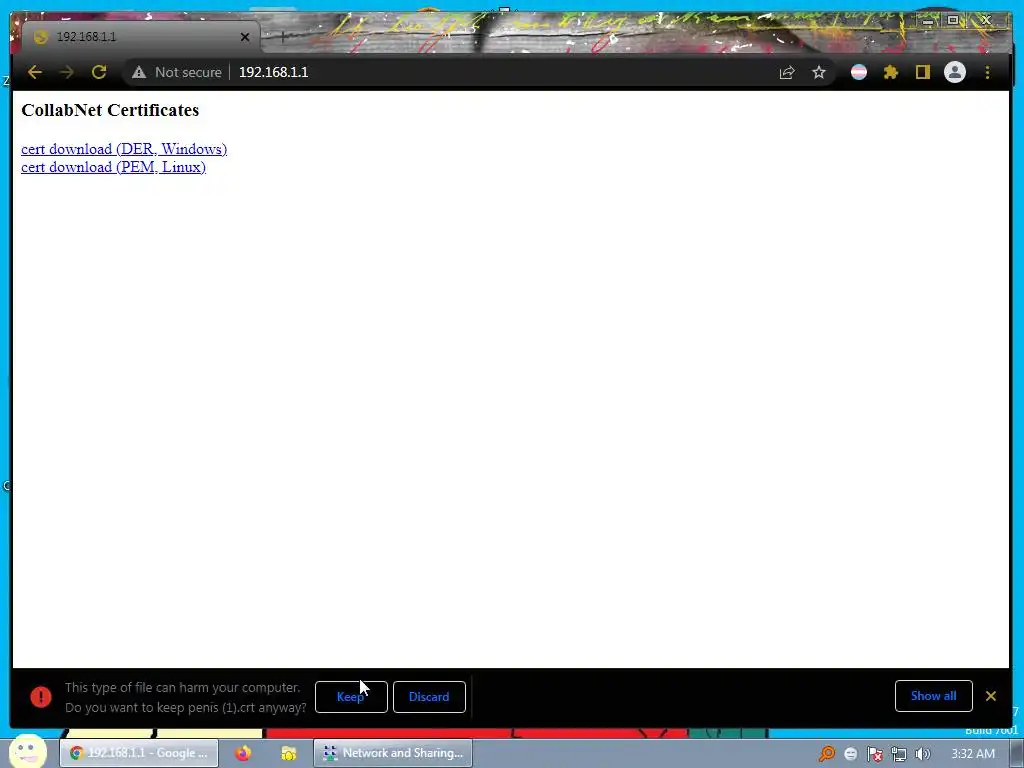Open File Explorer folder in taskbar
Screen dimensions: 1024x768
coord(289,753)
